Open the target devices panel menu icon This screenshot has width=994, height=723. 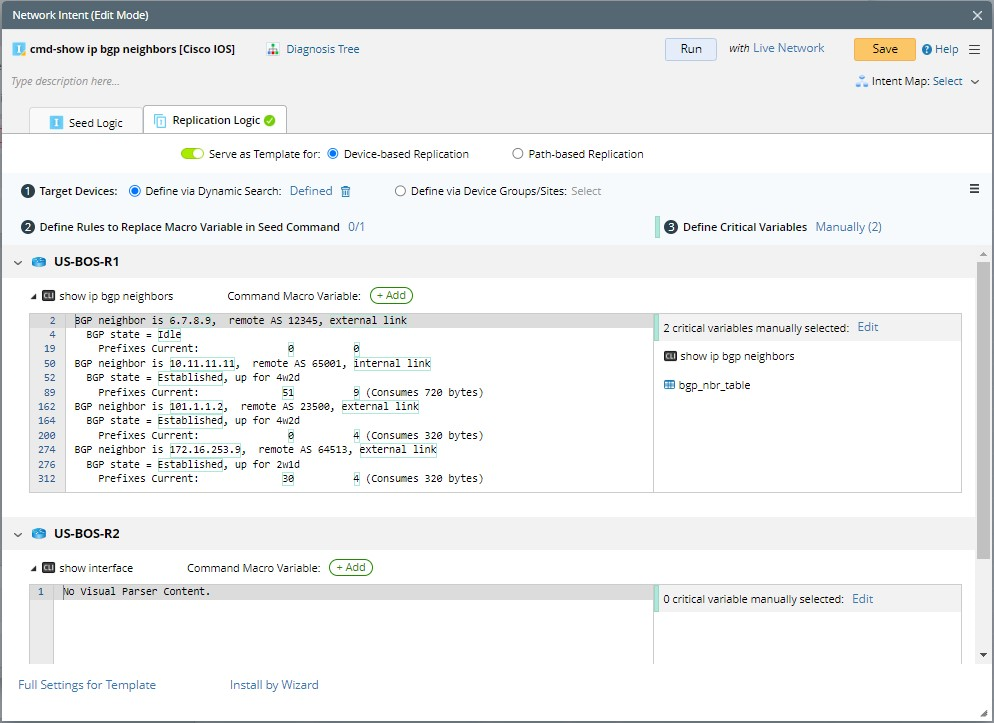[x=974, y=189]
